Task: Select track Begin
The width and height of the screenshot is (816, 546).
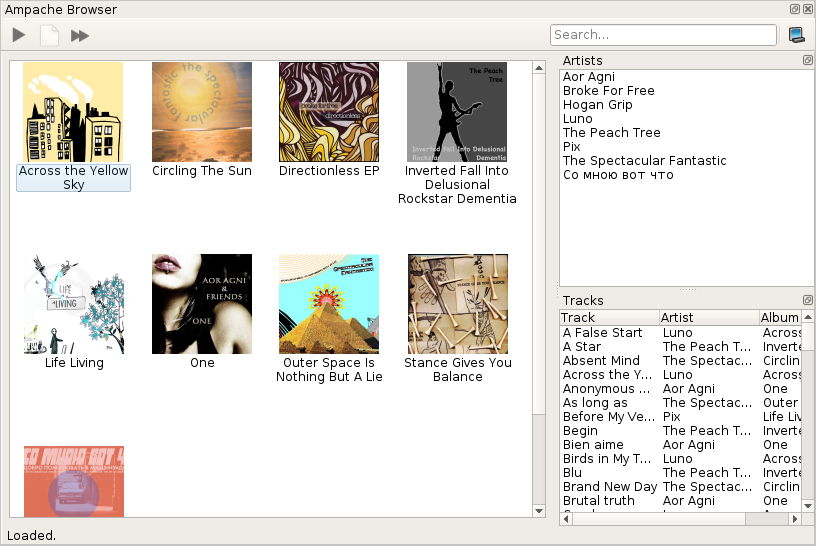Action: click(580, 431)
